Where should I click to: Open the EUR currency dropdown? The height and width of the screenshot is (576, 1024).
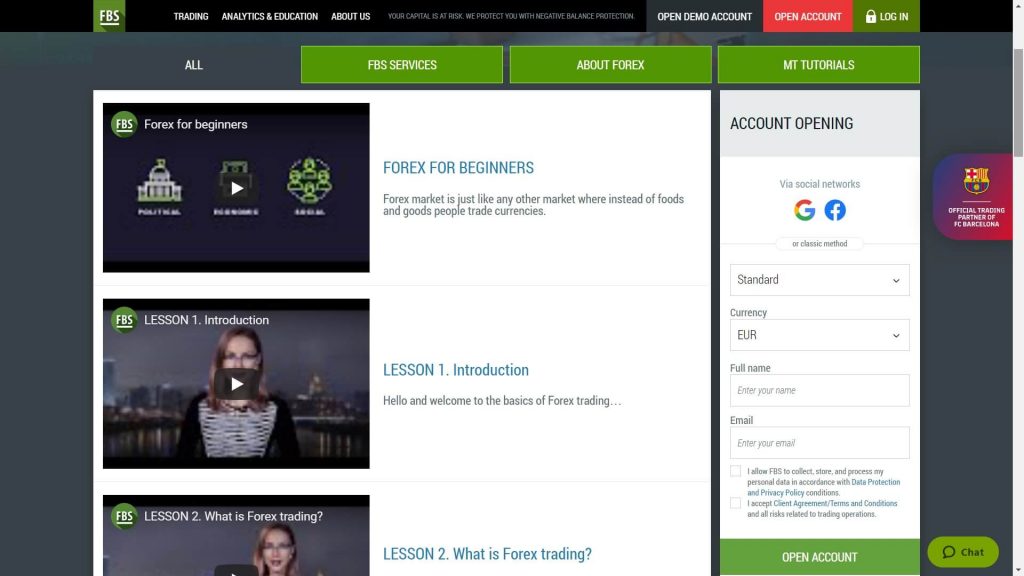click(x=819, y=335)
